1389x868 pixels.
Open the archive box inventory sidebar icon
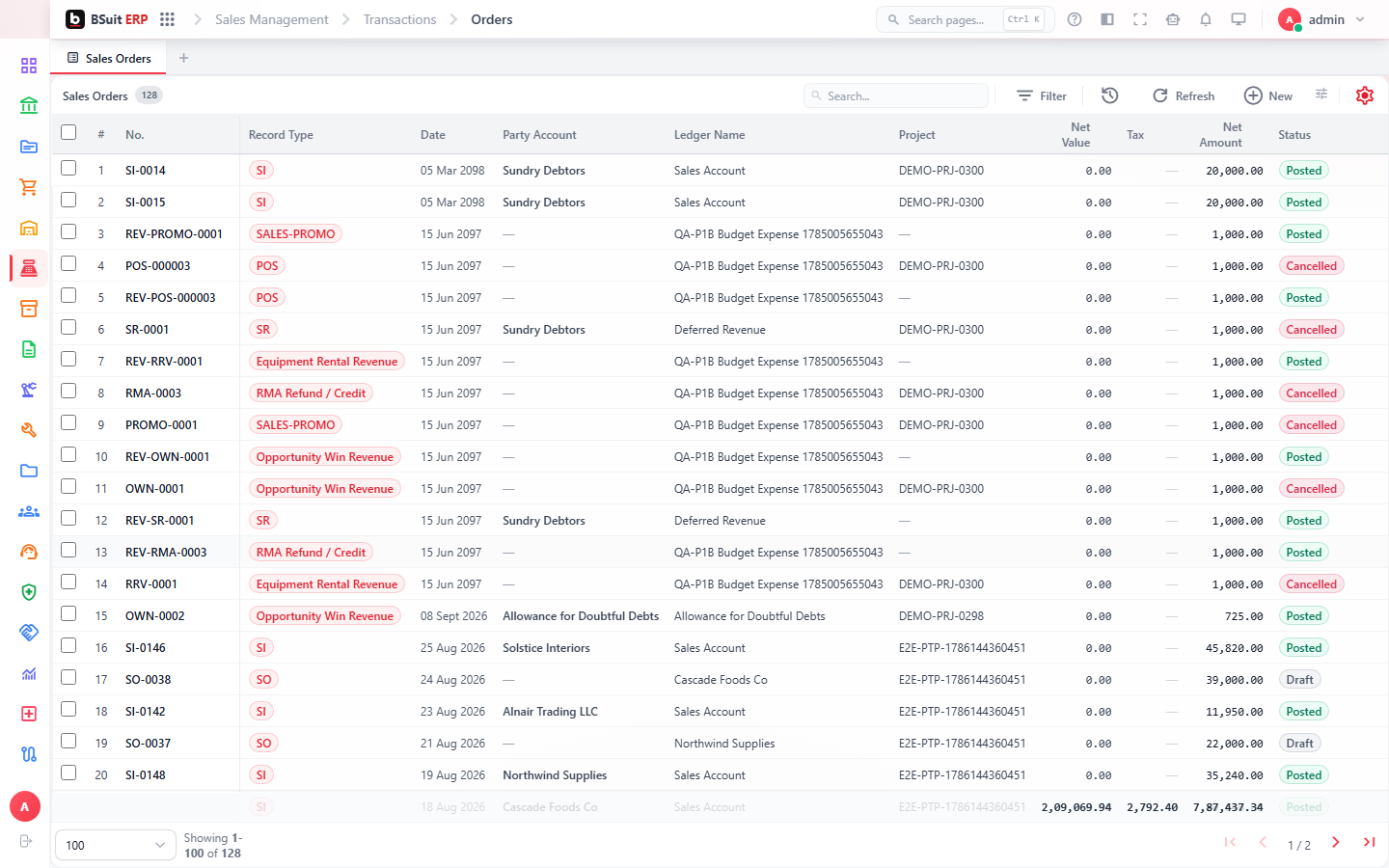point(29,309)
